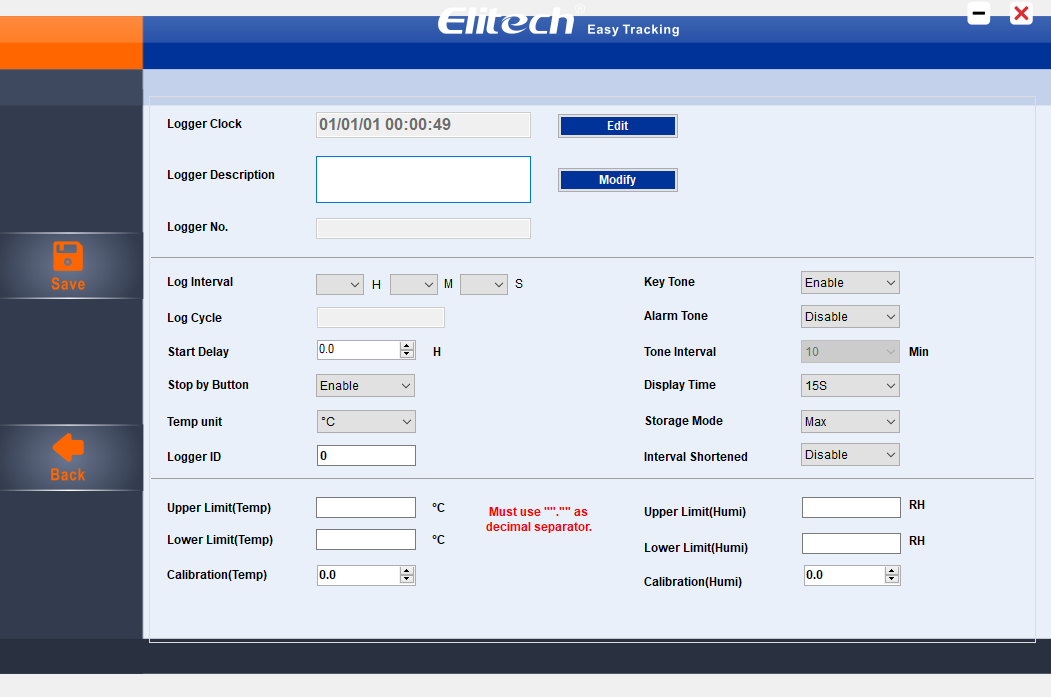Expand the Alarm Tone dropdown
1051x697 pixels.
coord(850,317)
